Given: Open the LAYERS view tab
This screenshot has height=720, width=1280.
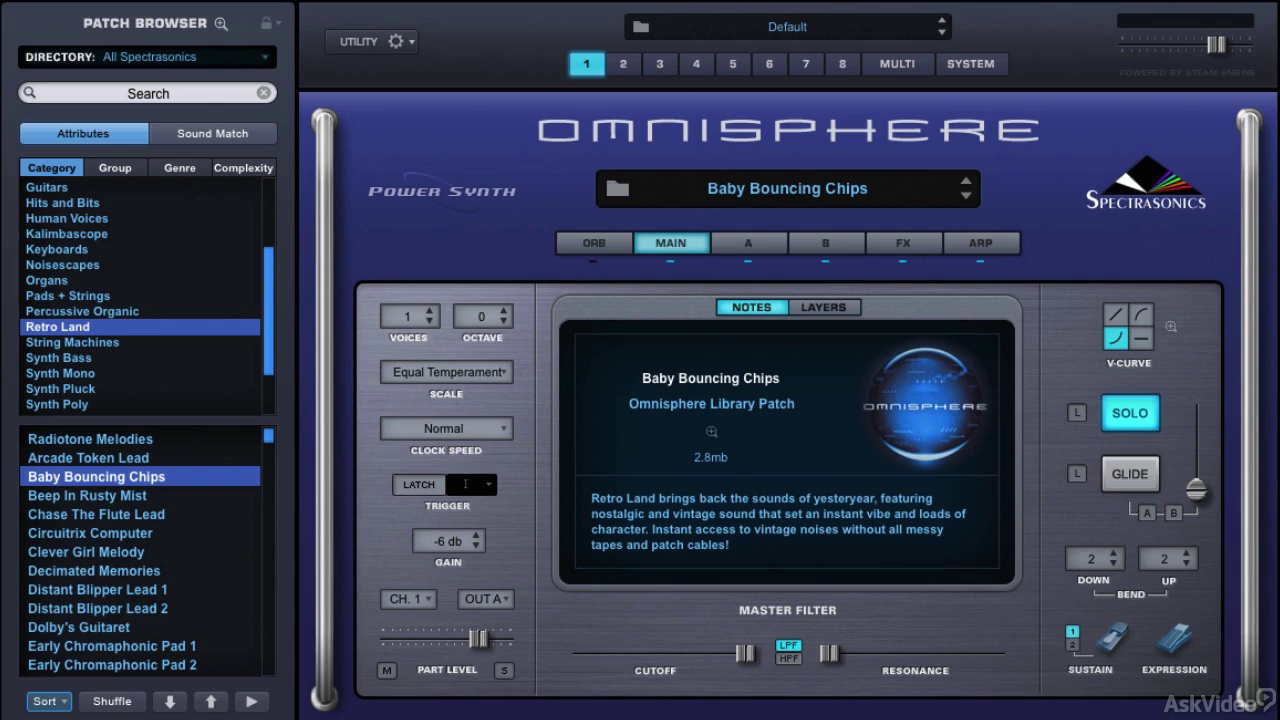Looking at the screenshot, I should pyautogui.click(x=824, y=308).
